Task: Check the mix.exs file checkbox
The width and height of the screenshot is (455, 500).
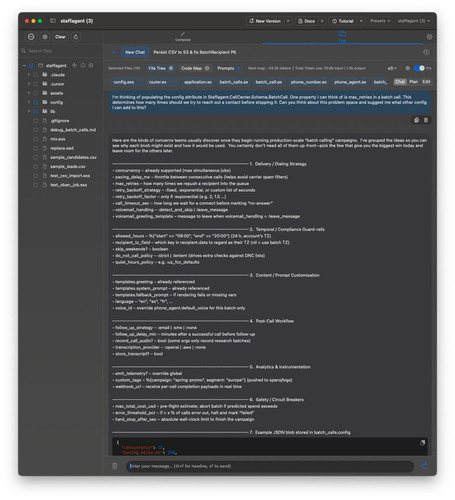Action: point(36,139)
